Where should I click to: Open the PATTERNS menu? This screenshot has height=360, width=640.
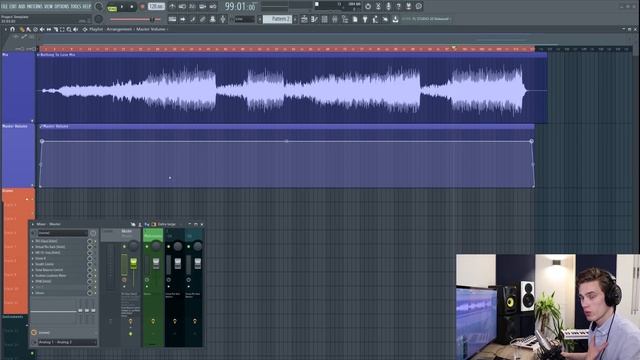(x=34, y=7)
